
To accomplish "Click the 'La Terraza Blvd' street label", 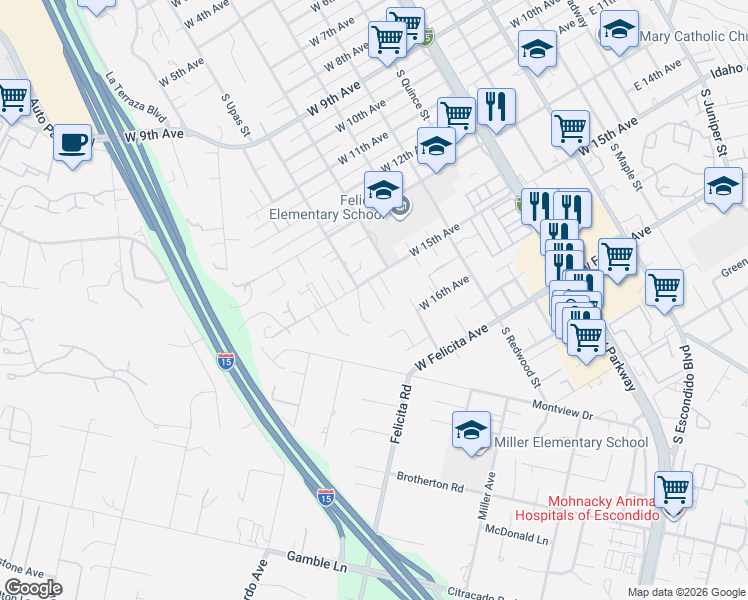I will 135,97.
